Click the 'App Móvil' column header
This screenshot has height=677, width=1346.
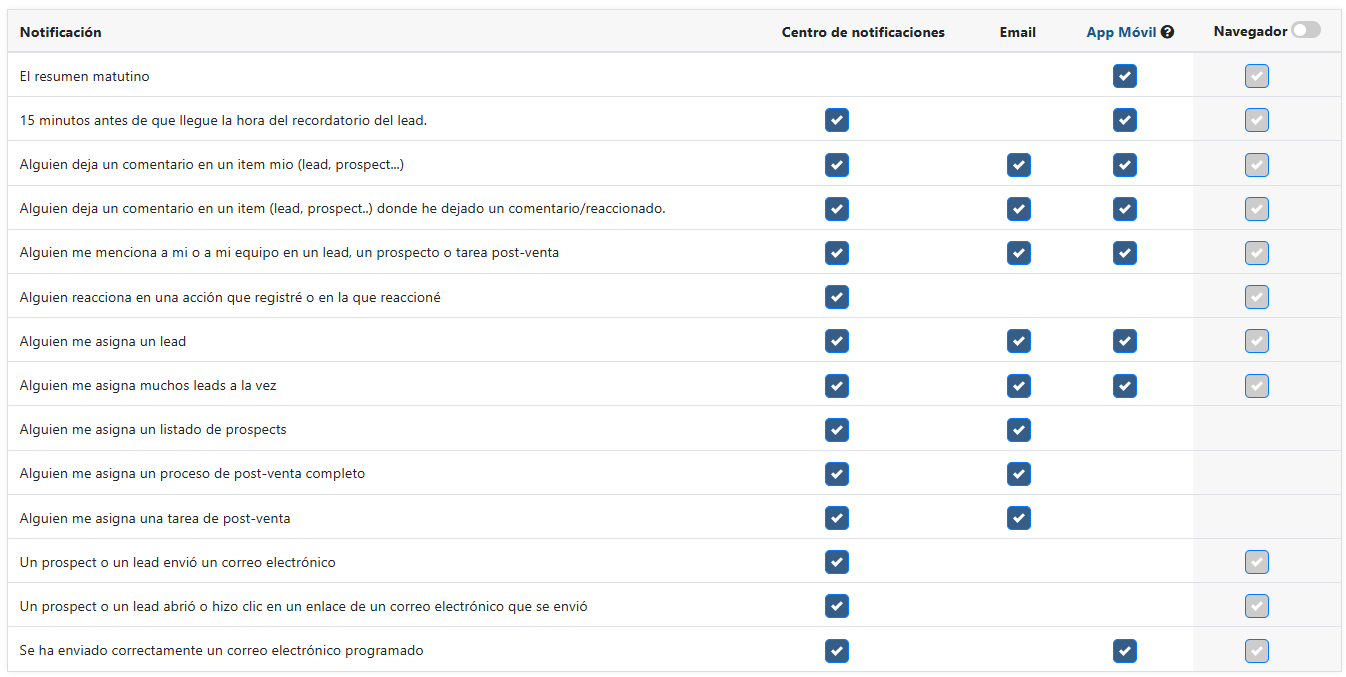click(1121, 31)
